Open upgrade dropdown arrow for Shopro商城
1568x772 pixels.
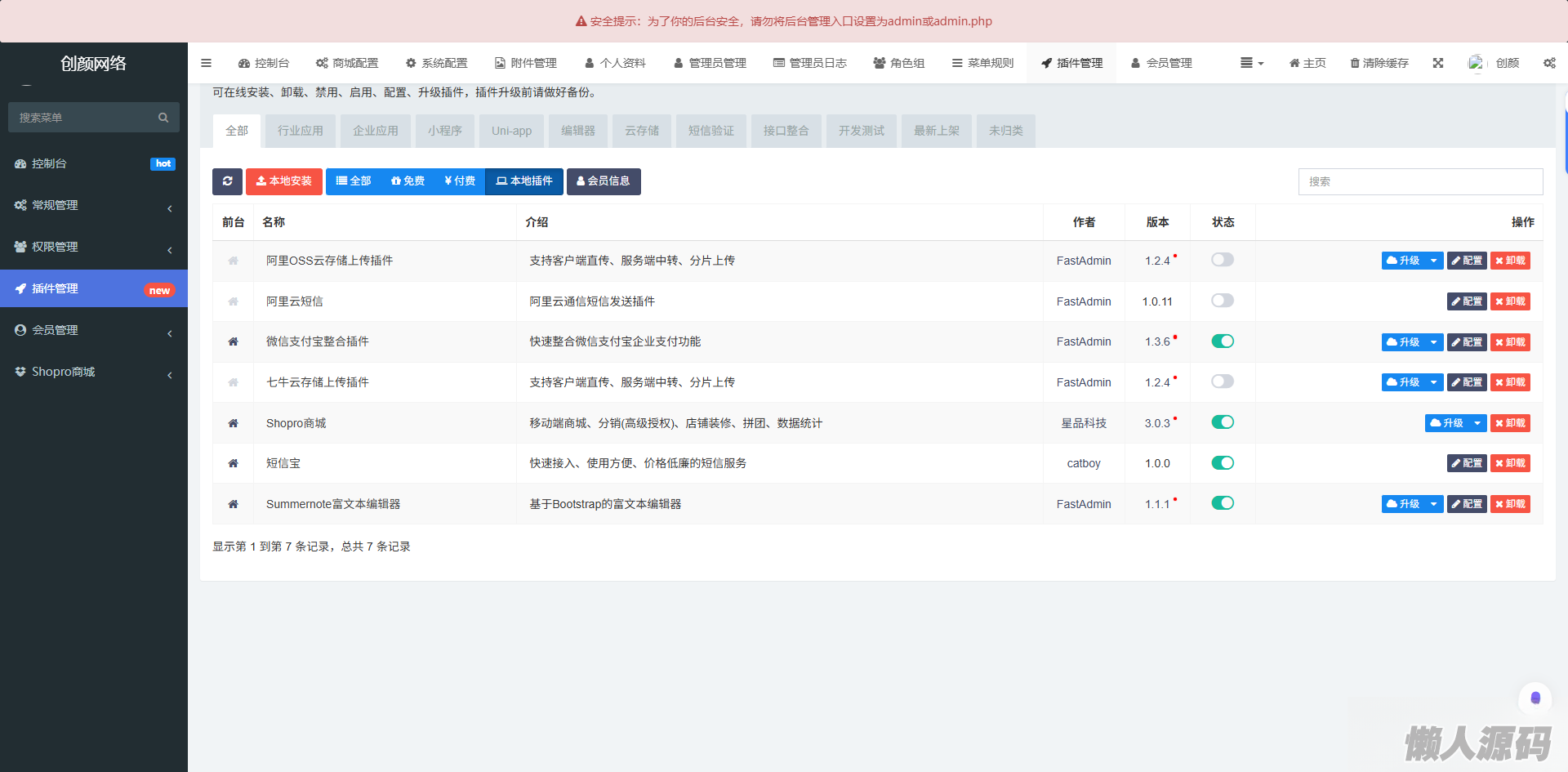pos(1477,423)
